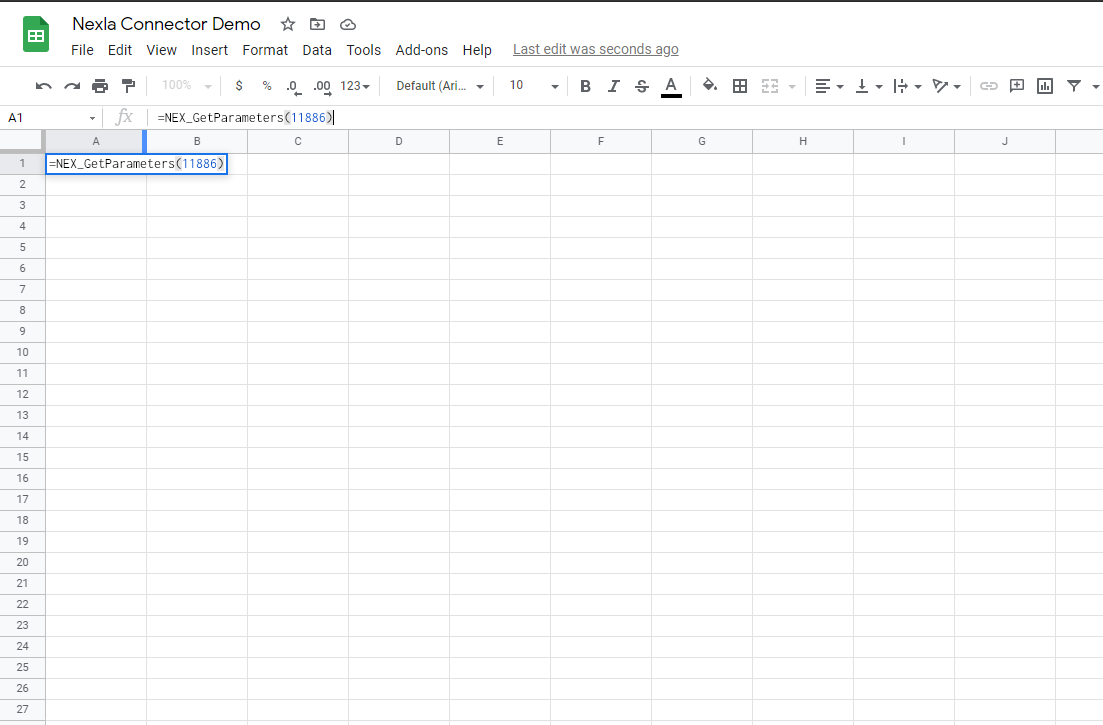
Task: Format selection as percent
Action: click(x=267, y=86)
